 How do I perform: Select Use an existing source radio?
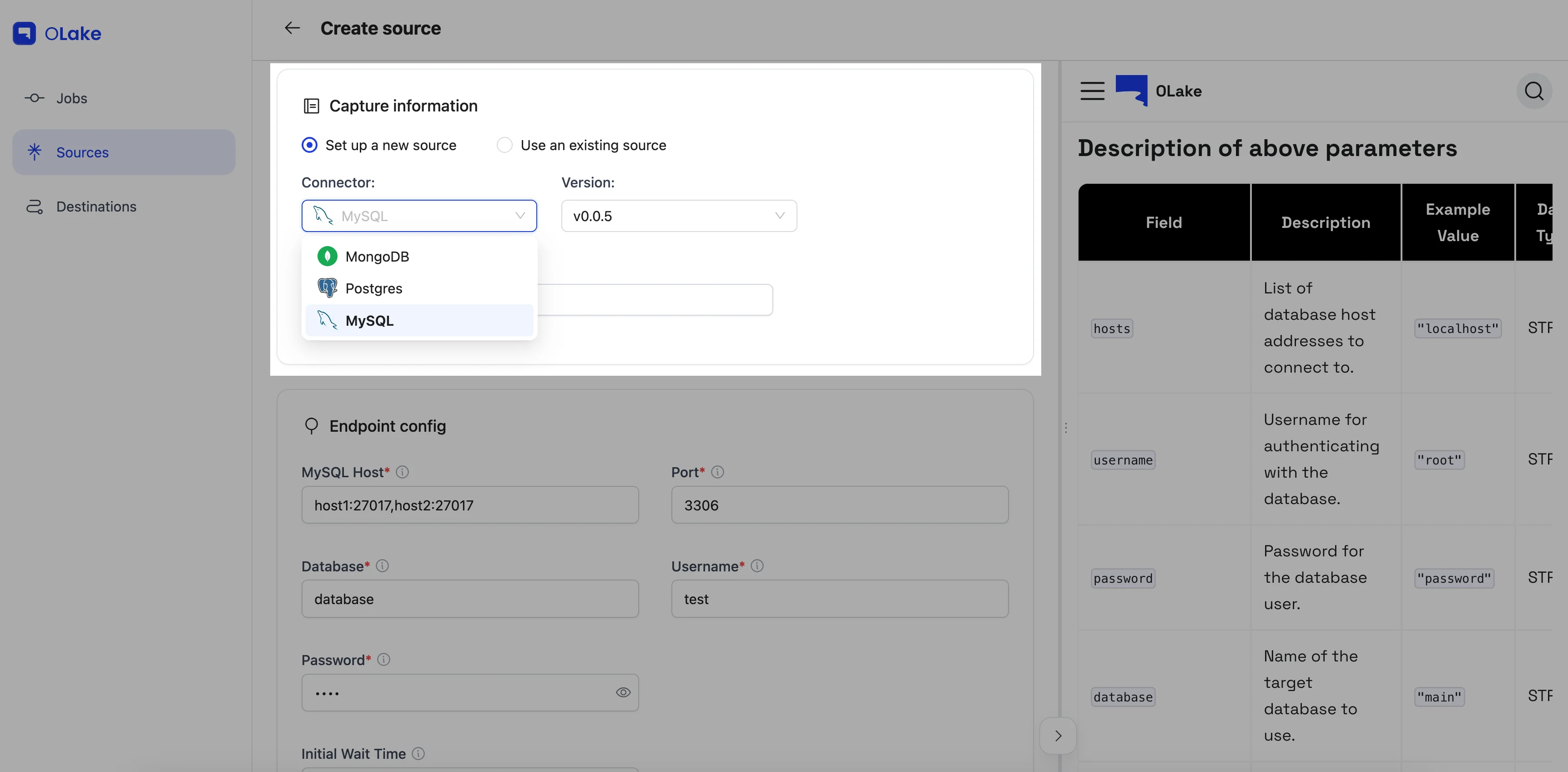pos(504,145)
